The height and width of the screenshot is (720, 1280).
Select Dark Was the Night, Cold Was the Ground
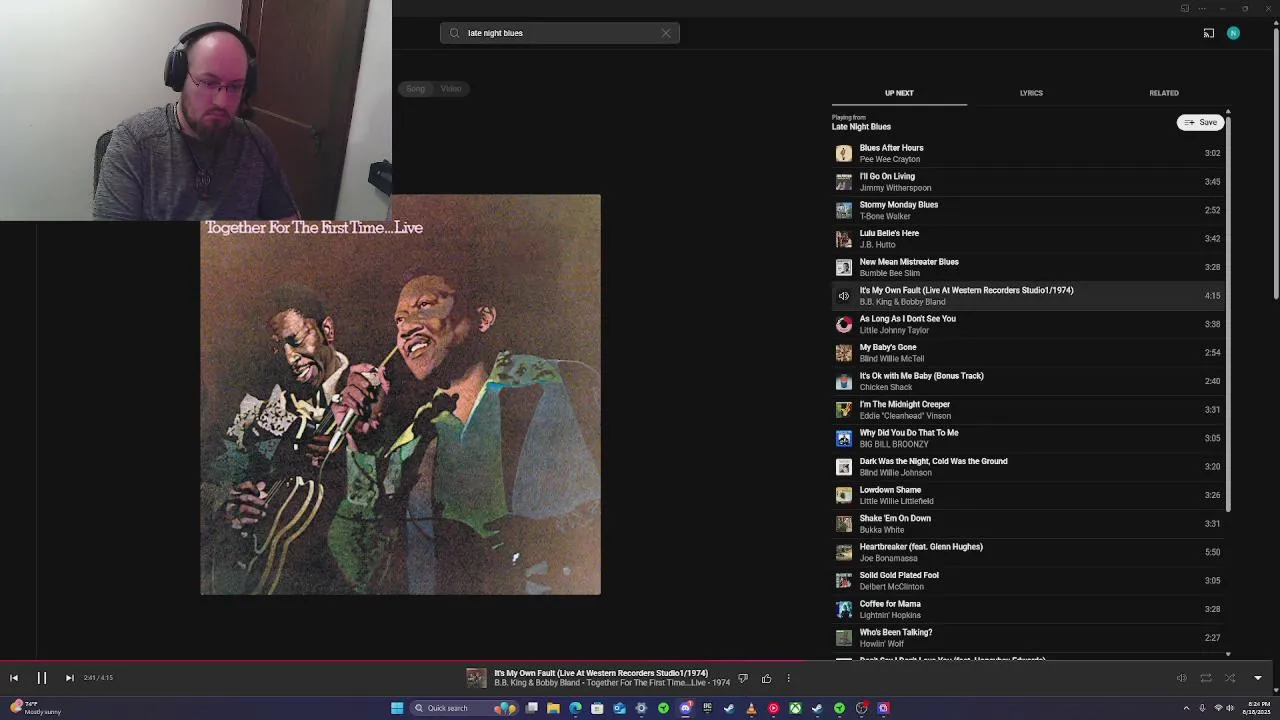(x=1028, y=467)
